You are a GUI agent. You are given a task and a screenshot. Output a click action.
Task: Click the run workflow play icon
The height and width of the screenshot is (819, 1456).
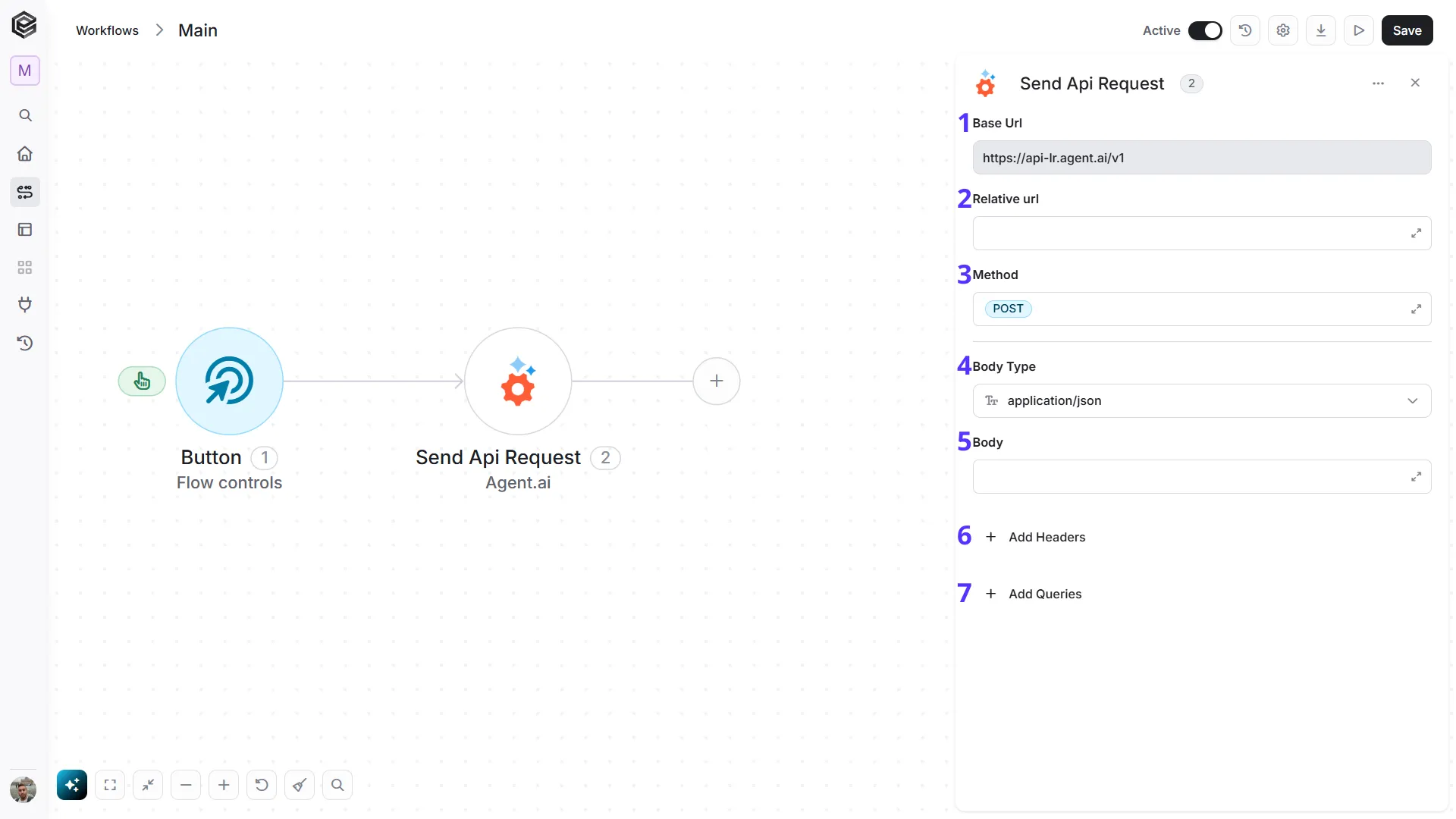click(x=1359, y=30)
